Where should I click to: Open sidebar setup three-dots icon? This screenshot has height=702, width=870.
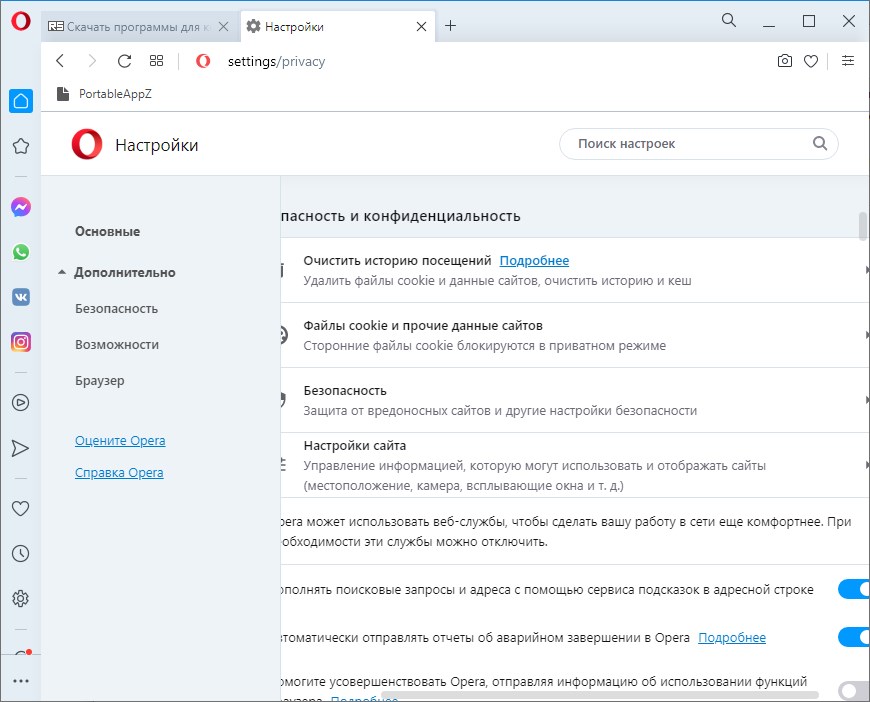click(21, 681)
